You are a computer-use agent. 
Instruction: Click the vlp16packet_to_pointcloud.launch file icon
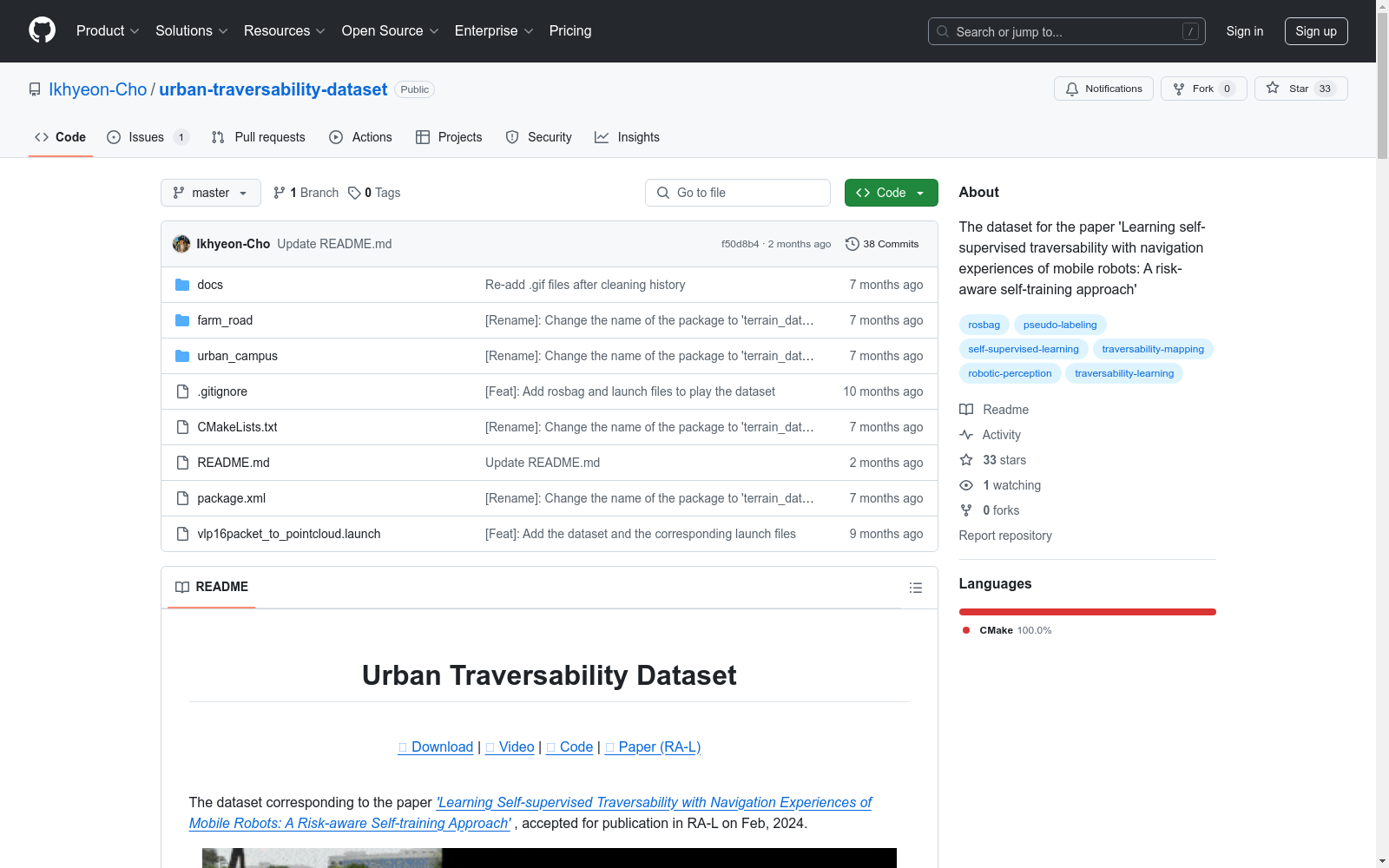(182, 534)
